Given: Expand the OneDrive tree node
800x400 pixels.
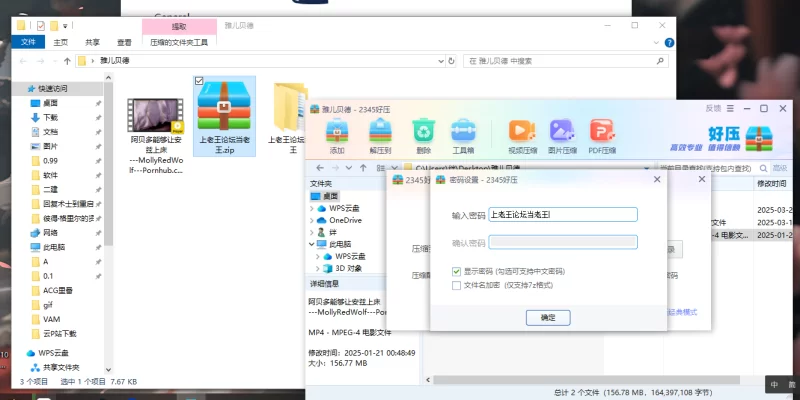Looking at the screenshot, I should click(312, 220).
